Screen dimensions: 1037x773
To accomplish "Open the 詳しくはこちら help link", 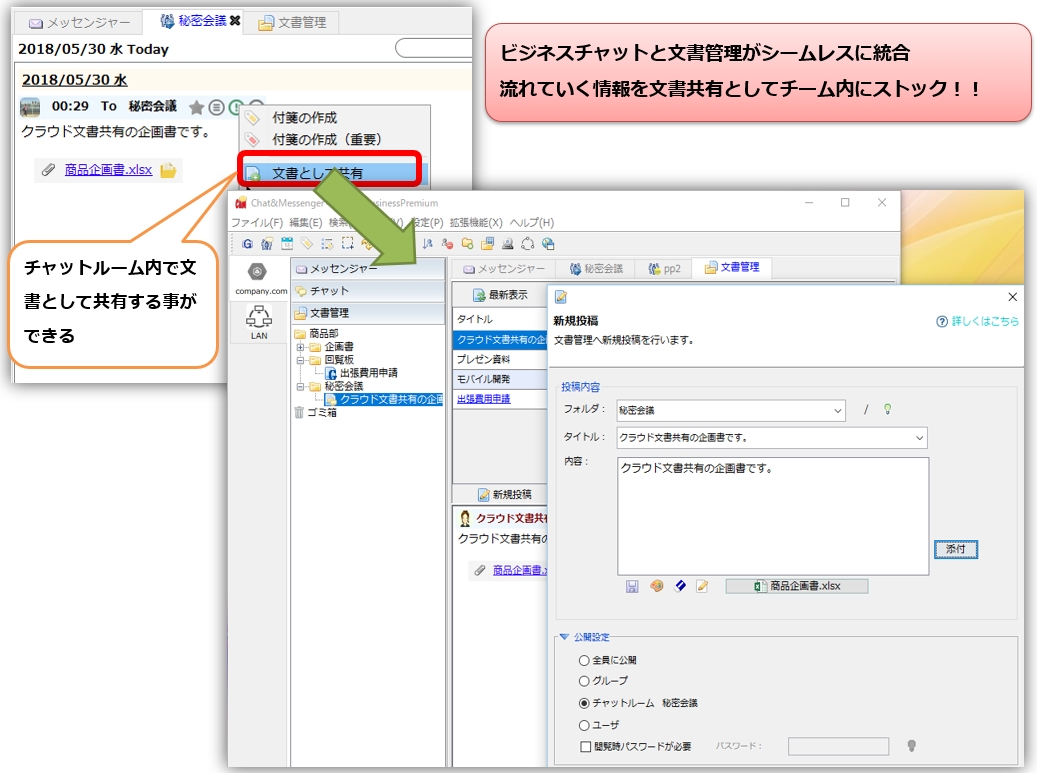I will point(977,322).
